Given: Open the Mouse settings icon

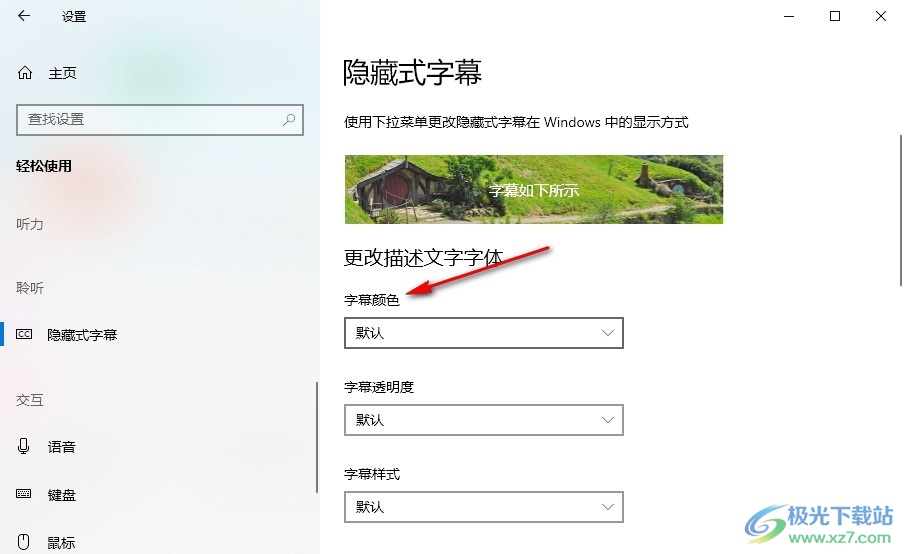Looking at the screenshot, I should [24, 542].
